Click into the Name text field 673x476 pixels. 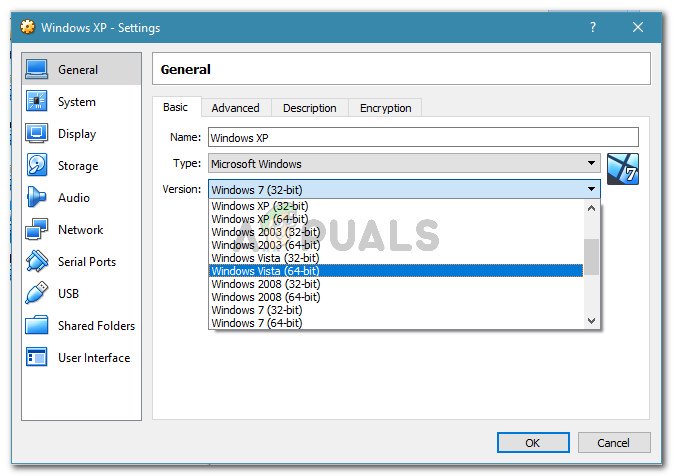(x=423, y=137)
